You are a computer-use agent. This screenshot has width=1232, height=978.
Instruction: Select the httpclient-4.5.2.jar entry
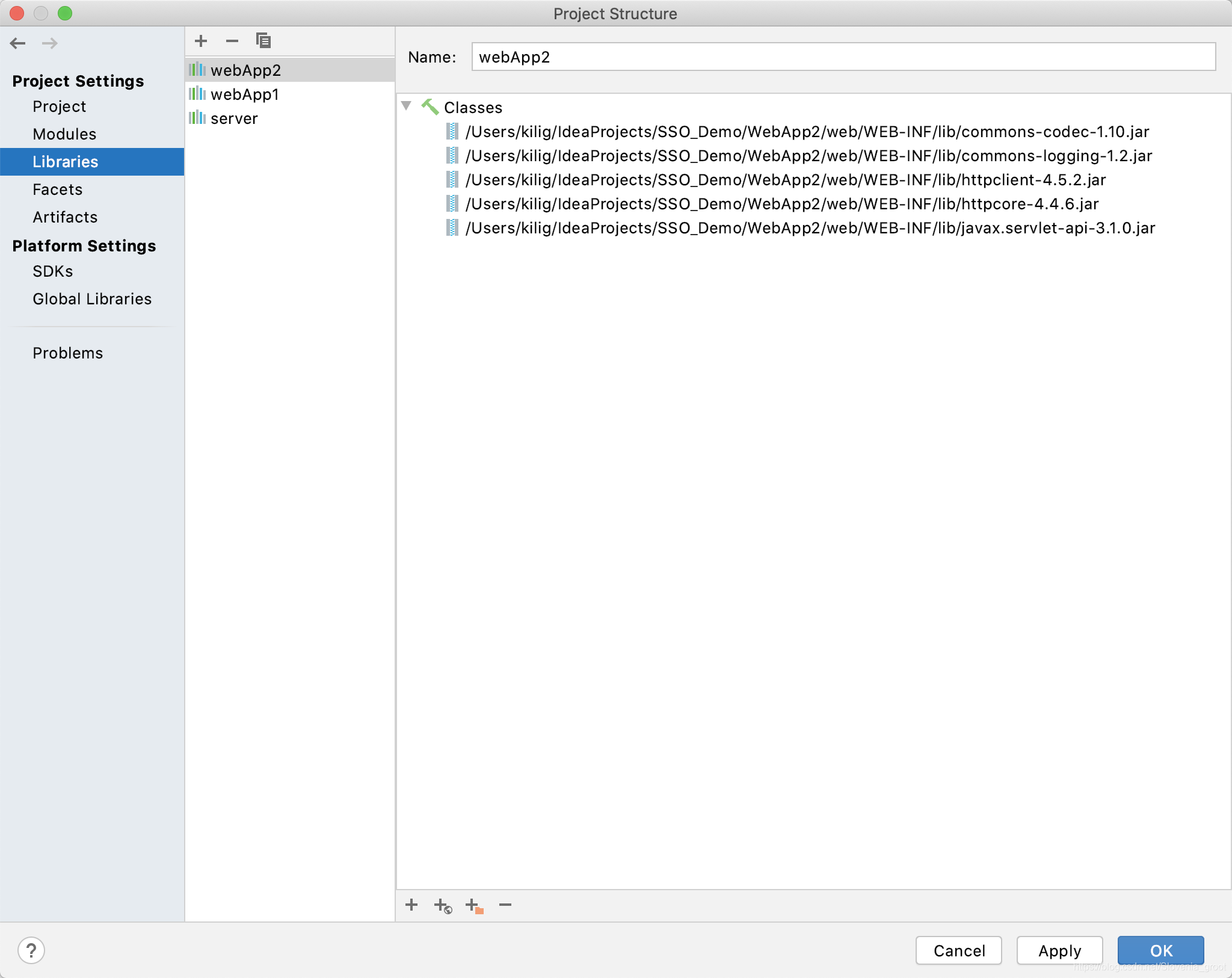pos(785,180)
